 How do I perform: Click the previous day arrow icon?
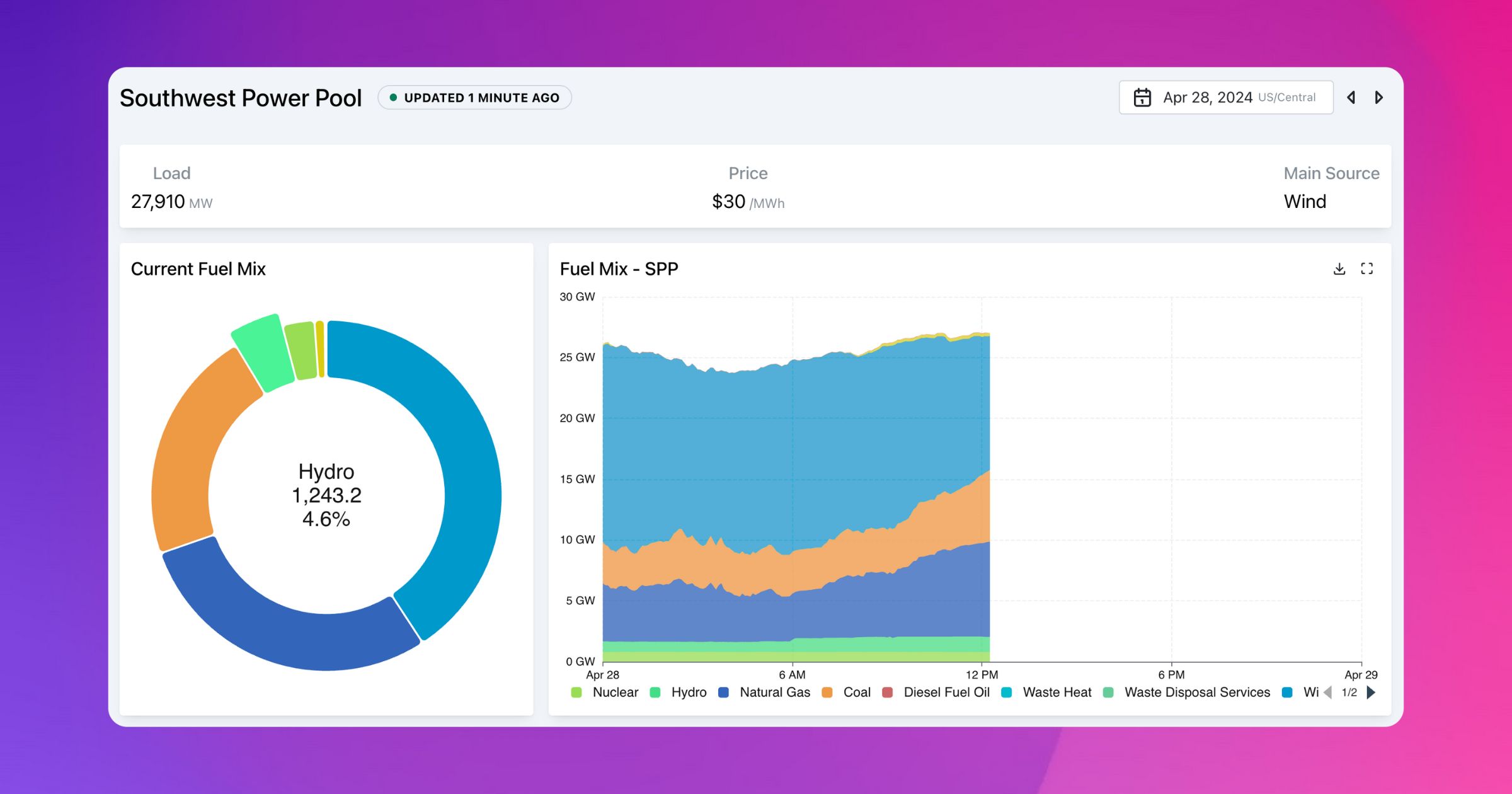coord(1351,98)
